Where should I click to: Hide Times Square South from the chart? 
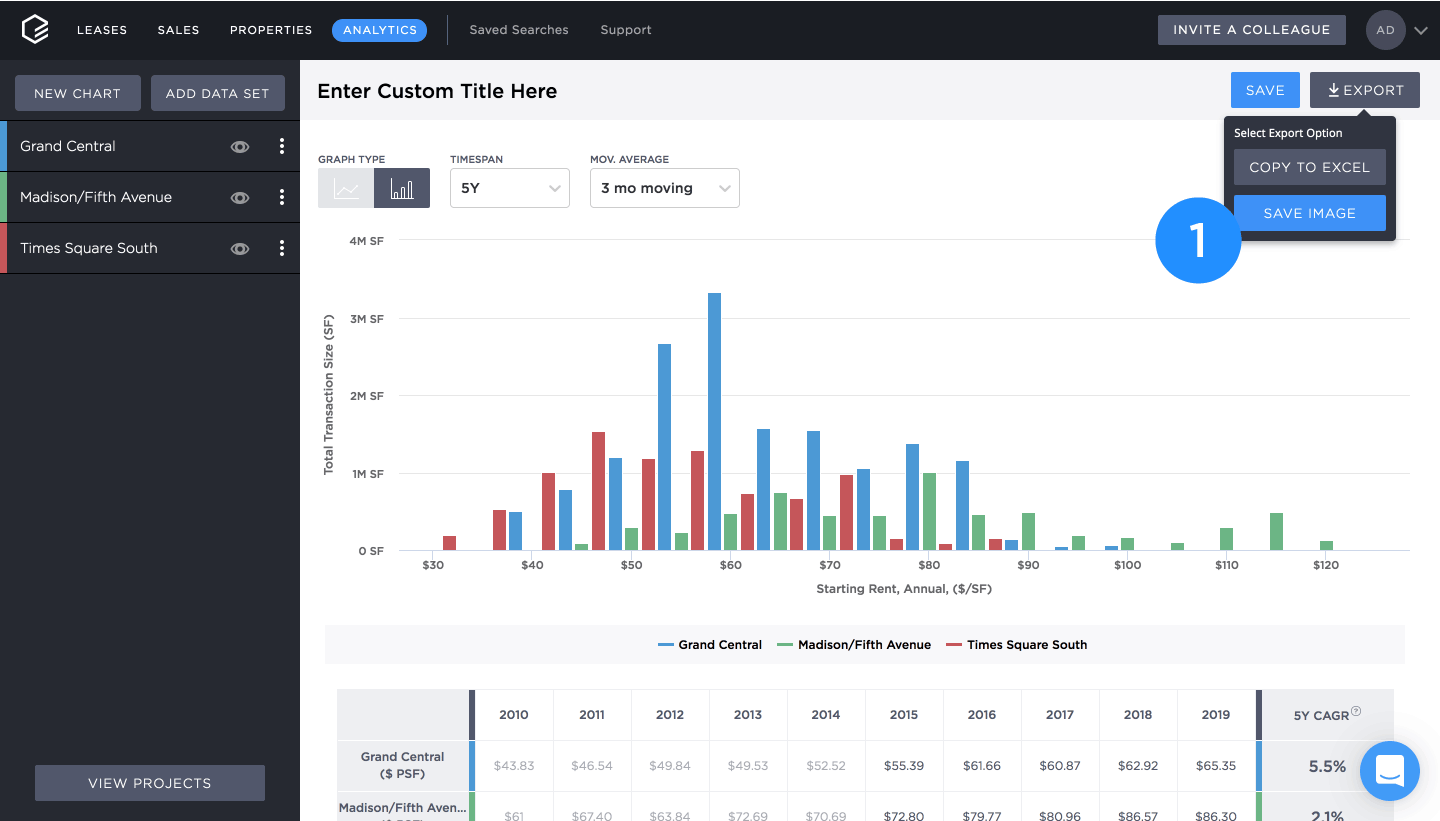(240, 248)
